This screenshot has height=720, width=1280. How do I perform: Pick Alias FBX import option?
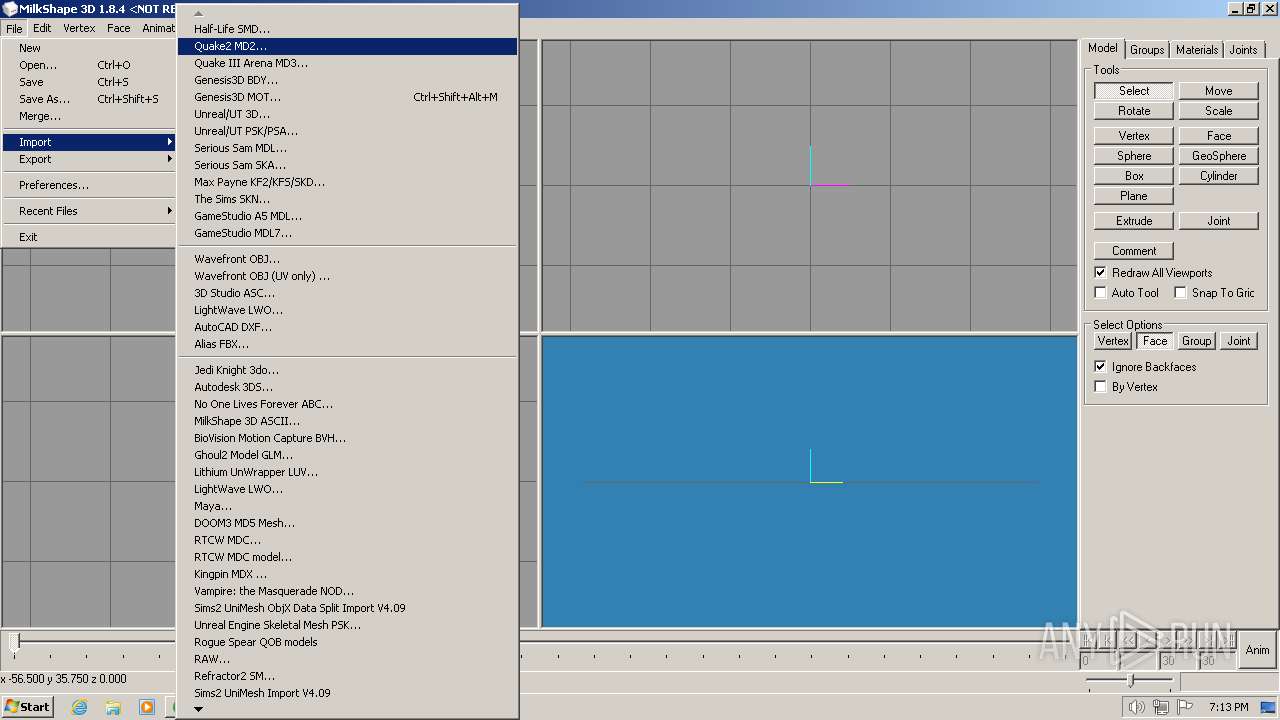point(347,344)
